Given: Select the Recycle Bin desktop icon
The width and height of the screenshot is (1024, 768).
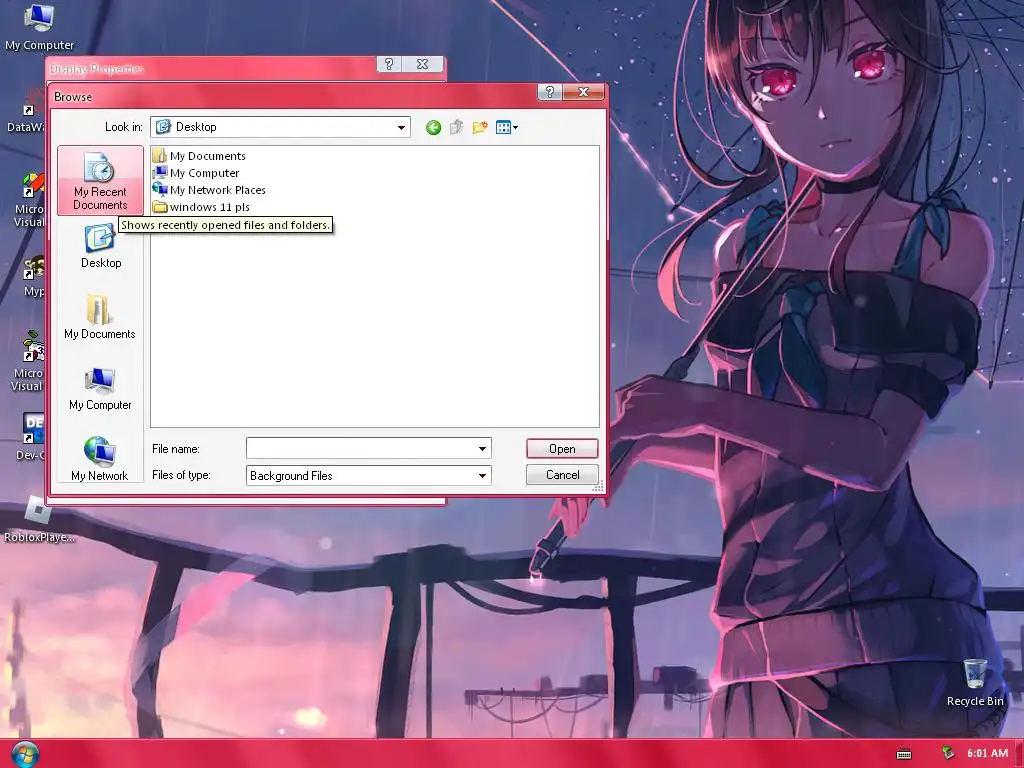Looking at the screenshot, I should 975,683.
